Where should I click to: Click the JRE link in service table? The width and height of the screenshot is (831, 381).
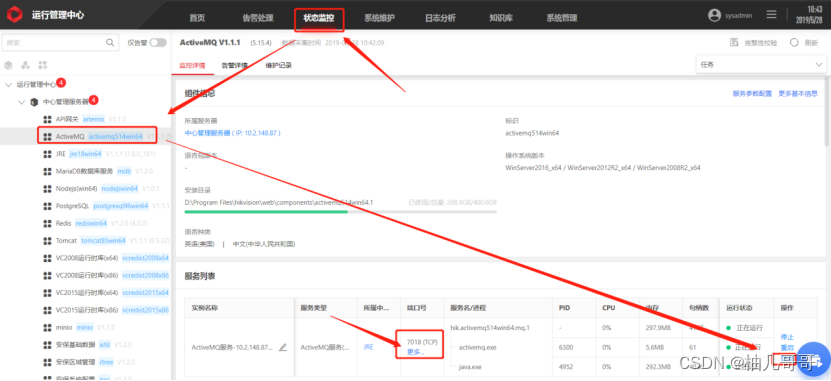coord(368,347)
